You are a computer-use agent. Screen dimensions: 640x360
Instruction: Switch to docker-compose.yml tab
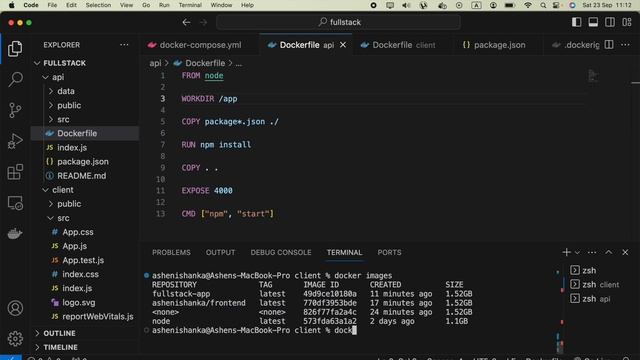click(x=200, y=45)
